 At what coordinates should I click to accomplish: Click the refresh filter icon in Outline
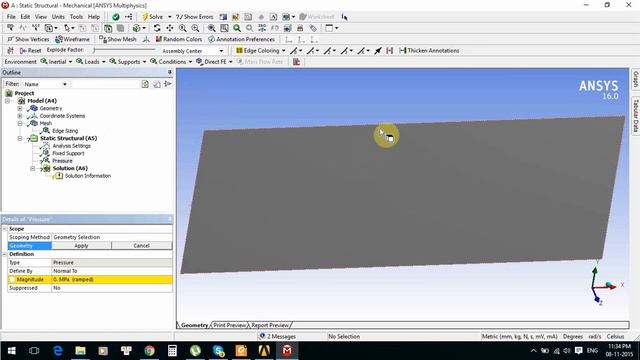[x=145, y=84]
